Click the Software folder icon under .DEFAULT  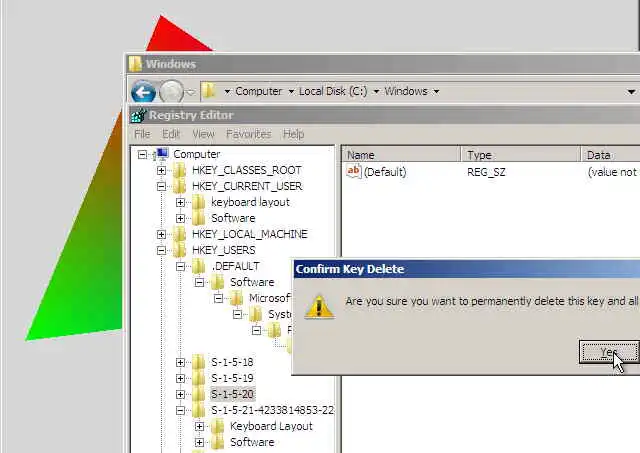(218, 282)
